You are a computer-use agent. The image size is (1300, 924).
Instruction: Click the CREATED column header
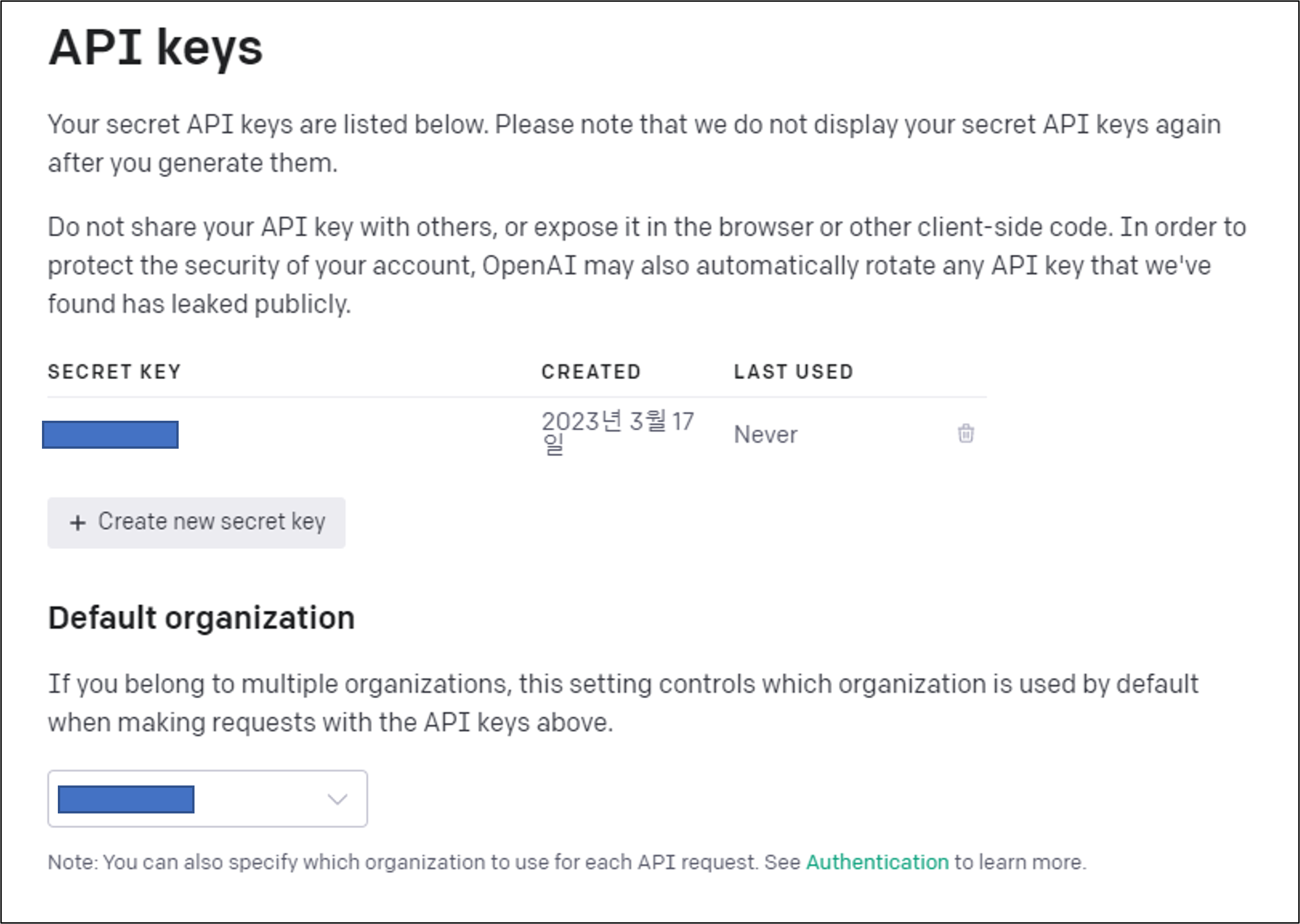(x=591, y=372)
